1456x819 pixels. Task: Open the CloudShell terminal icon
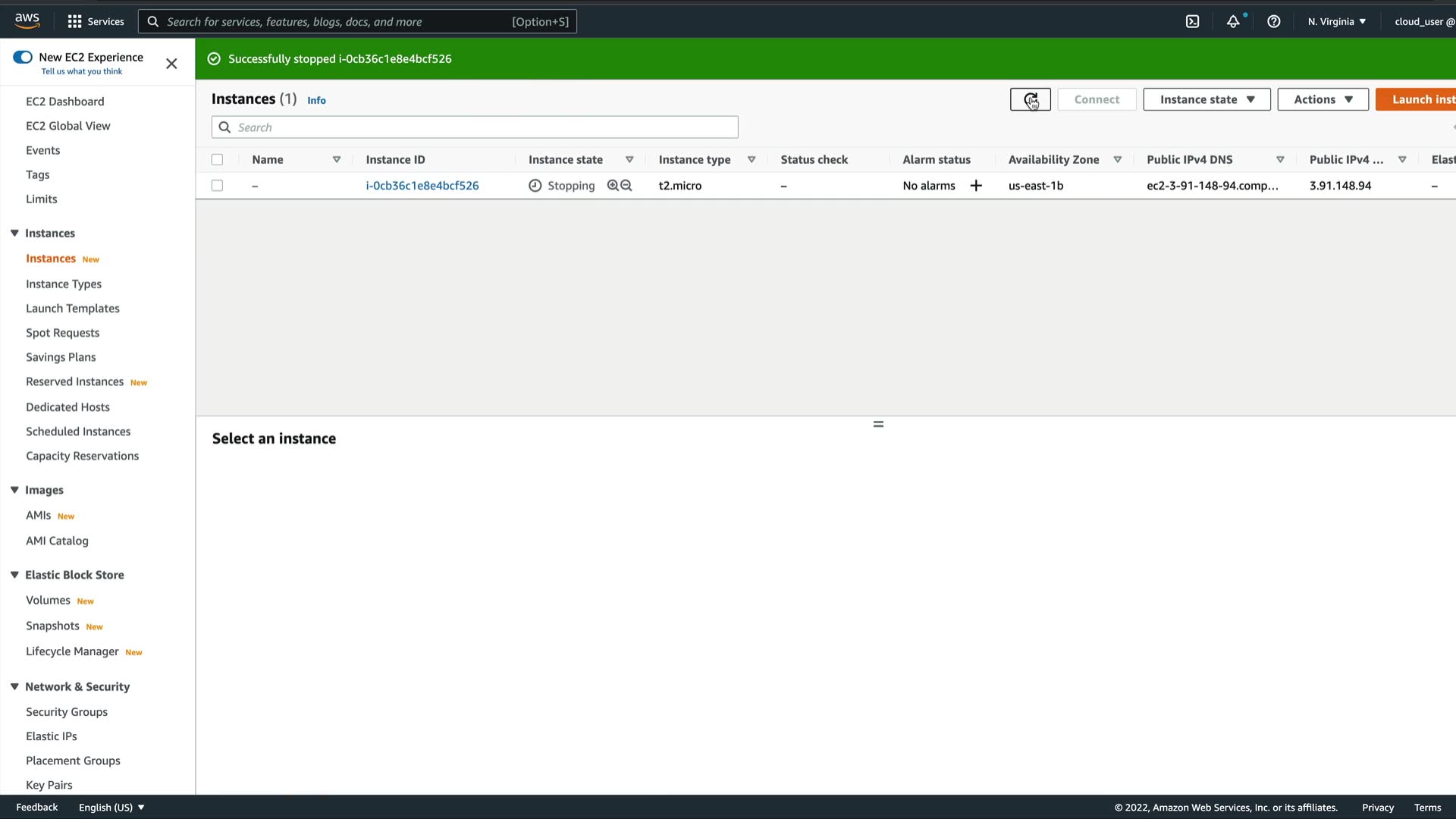[x=1192, y=21]
